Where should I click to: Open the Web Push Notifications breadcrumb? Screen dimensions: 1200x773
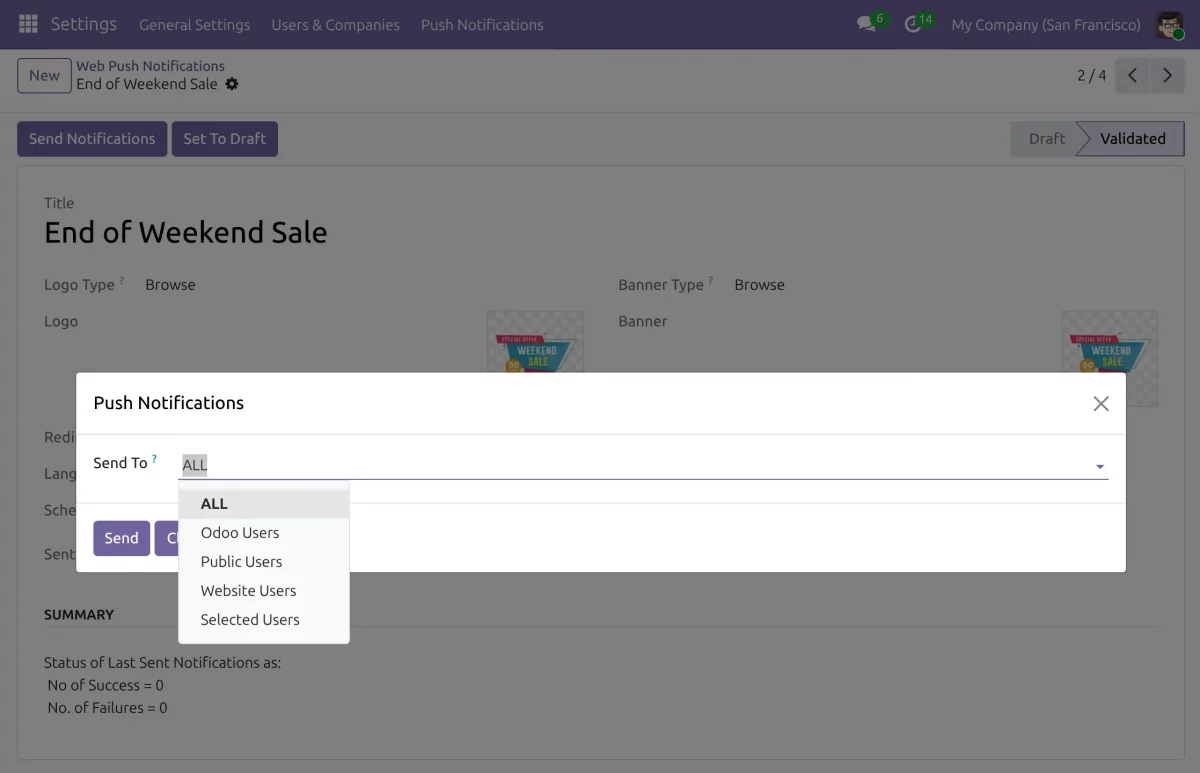(x=150, y=66)
